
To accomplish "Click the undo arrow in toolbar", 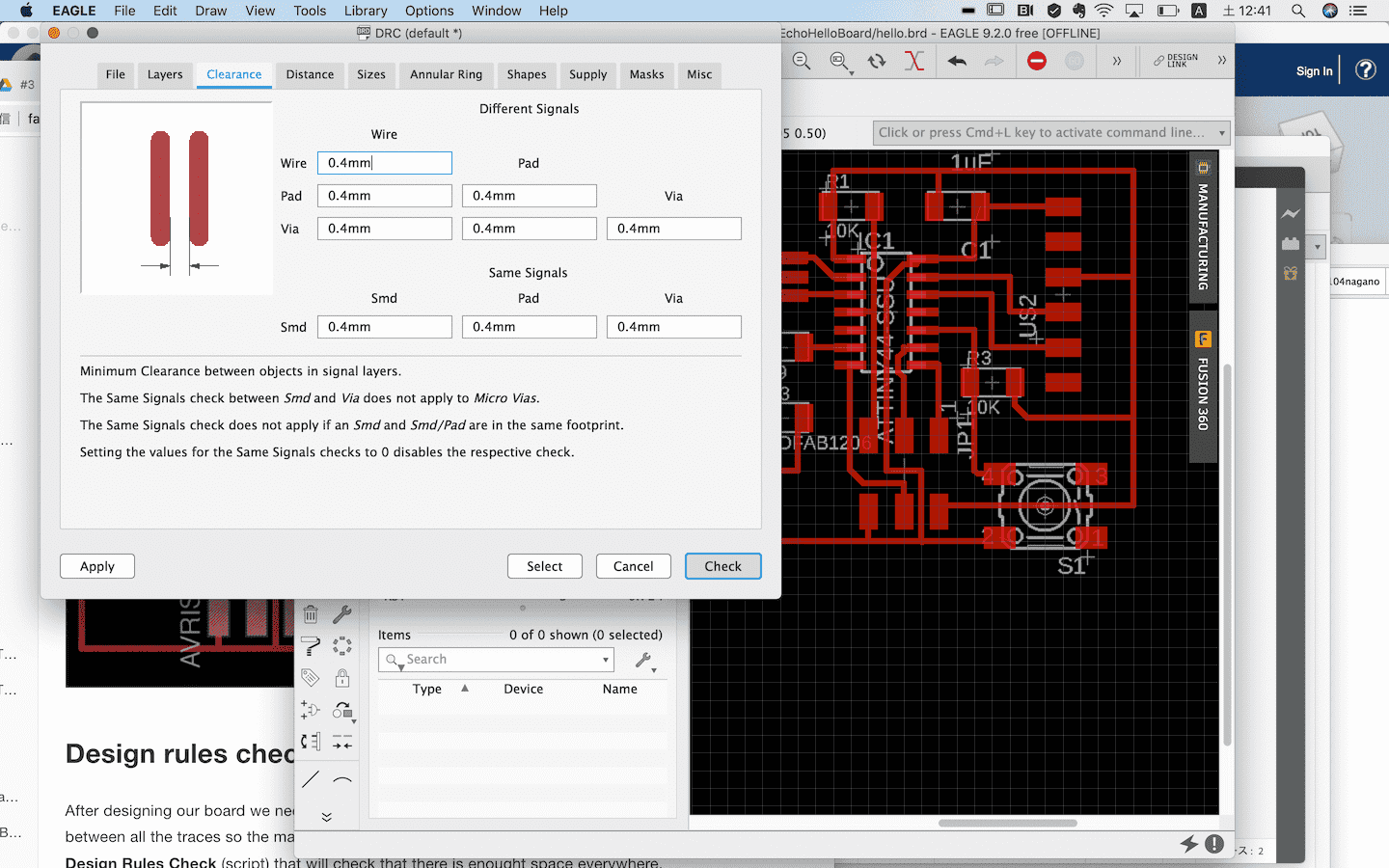I will pos(957,62).
